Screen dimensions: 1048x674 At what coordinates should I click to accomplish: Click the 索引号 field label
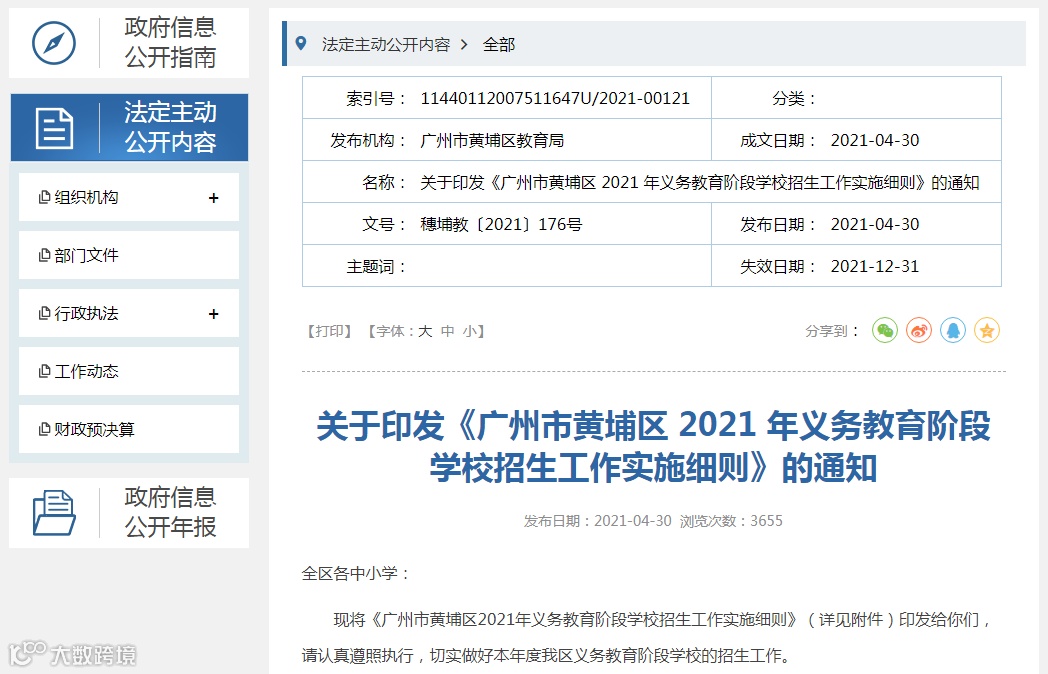376,99
